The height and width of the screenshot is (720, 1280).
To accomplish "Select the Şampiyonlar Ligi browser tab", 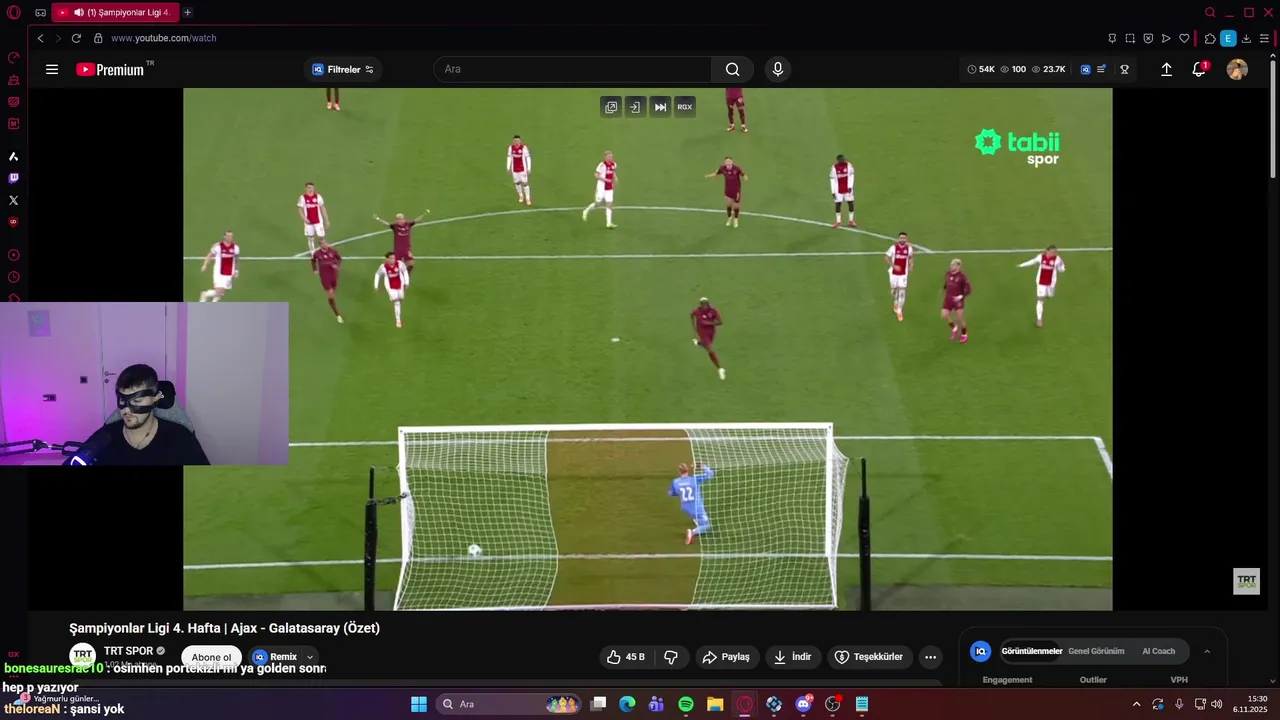I will pyautogui.click(x=115, y=12).
